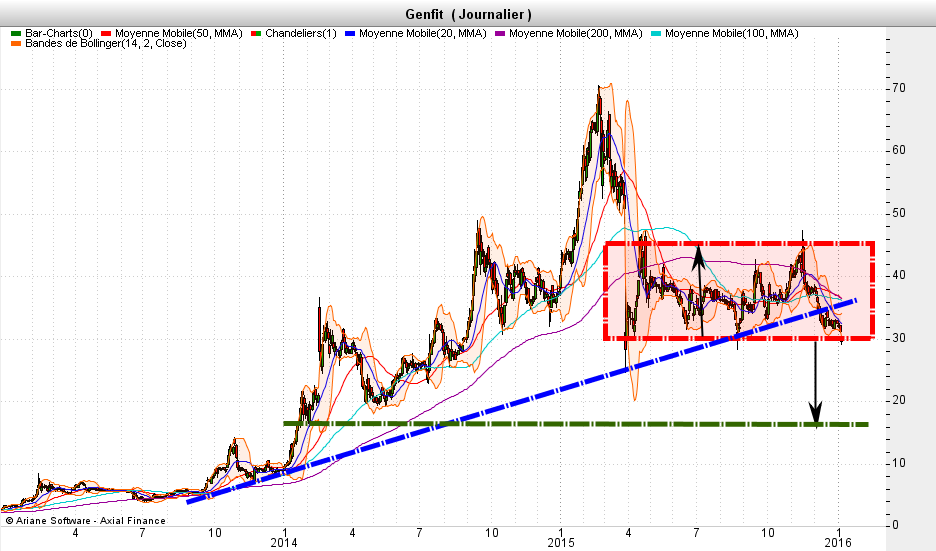This screenshot has width=936, height=551.
Task: Click the Genfit ( Journalier ) chart title
Action: coord(468,14)
